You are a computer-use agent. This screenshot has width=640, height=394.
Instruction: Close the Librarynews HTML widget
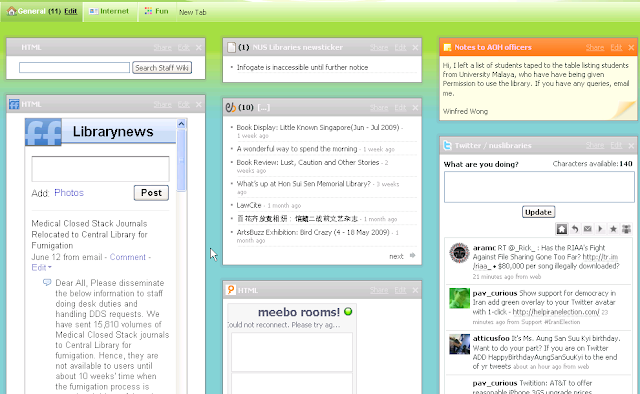(199, 105)
